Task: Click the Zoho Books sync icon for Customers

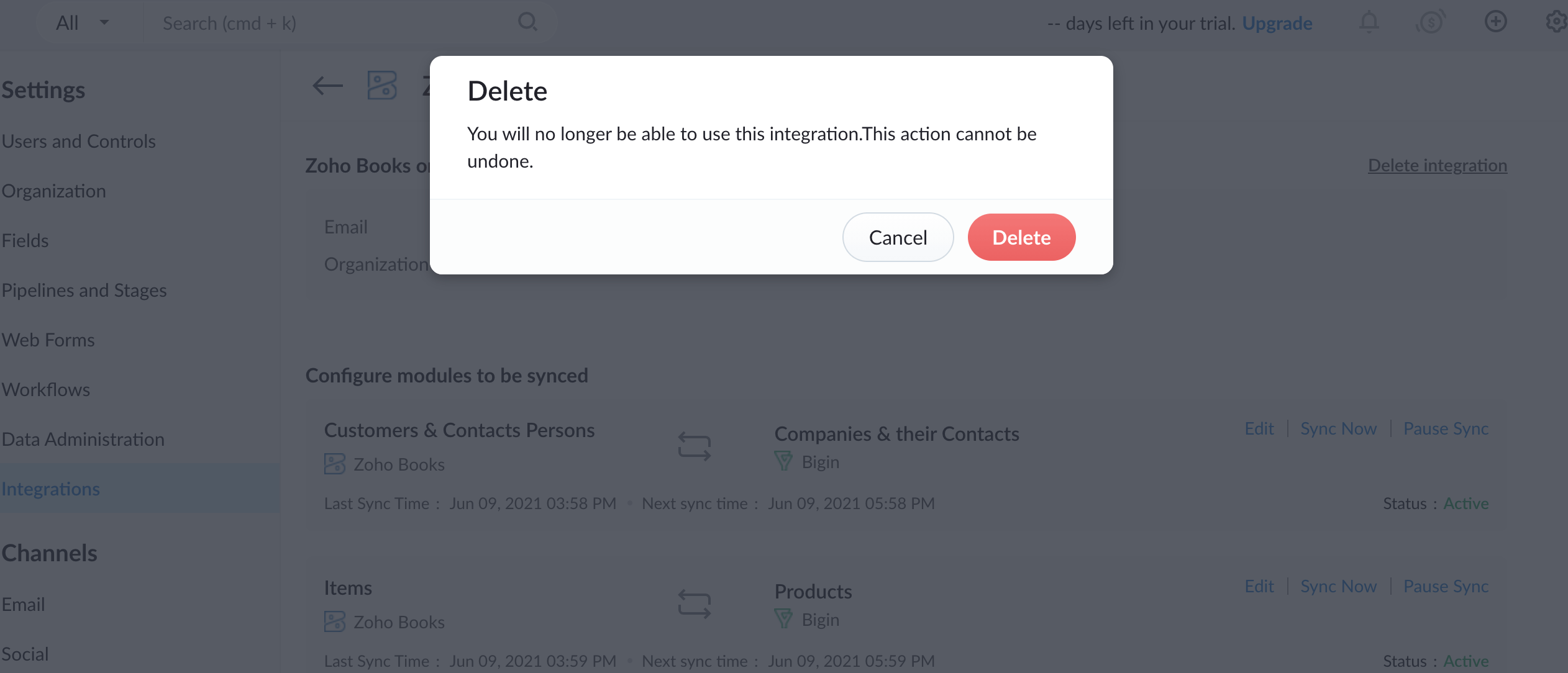Action: (335, 463)
